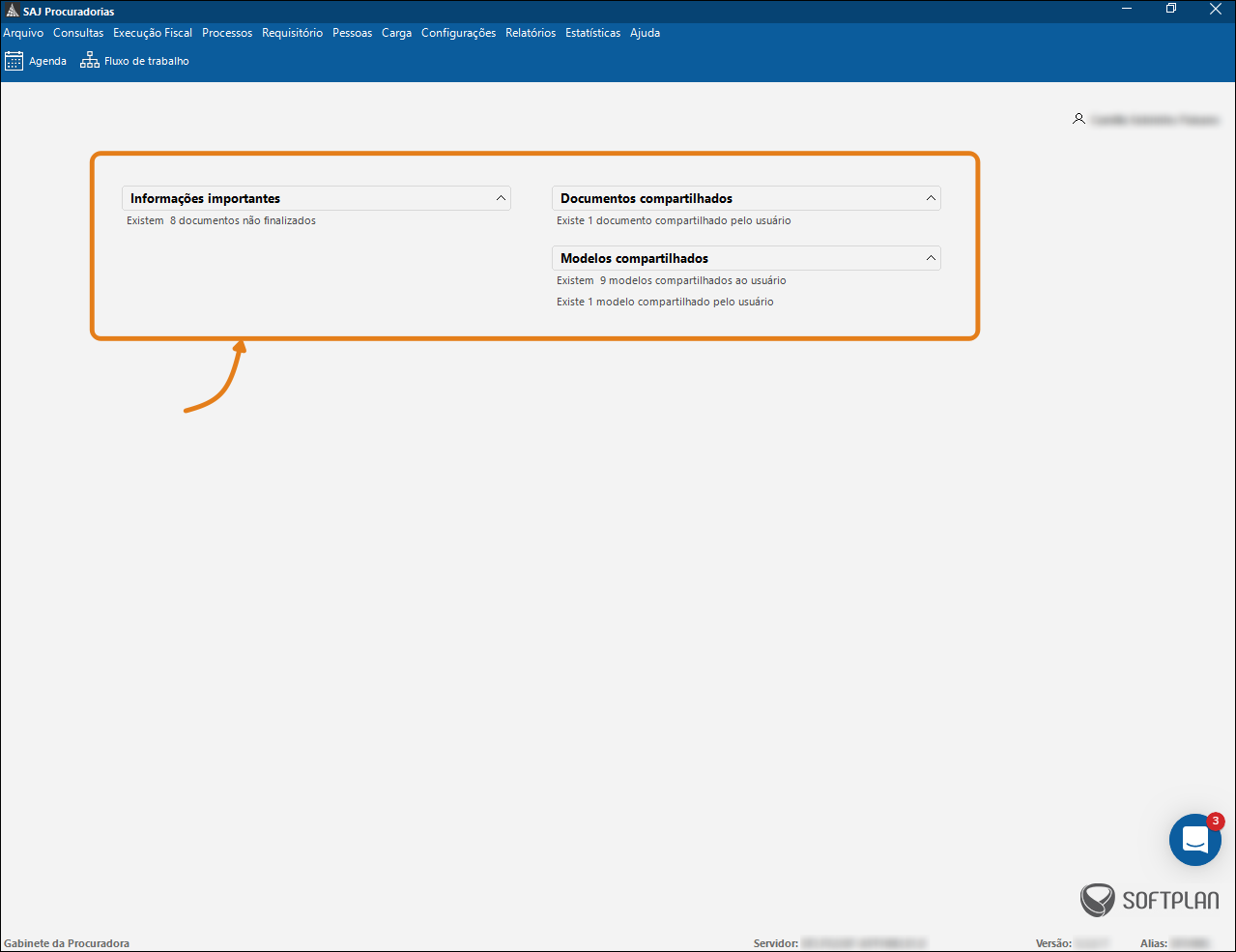Open the Arquivo menu
This screenshot has height=952, width=1236.
point(23,33)
